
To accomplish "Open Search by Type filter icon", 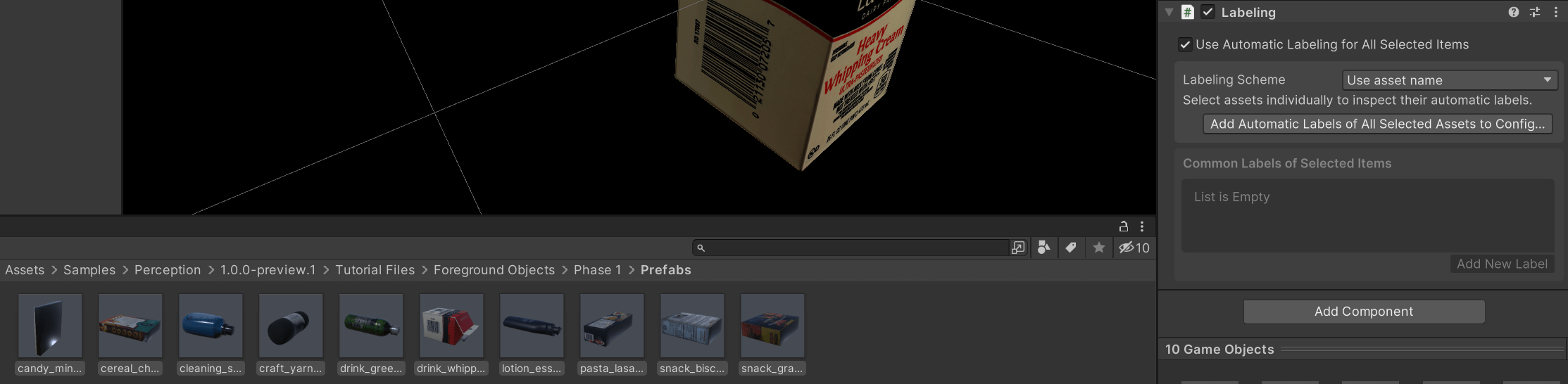I will click(1044, 248).
